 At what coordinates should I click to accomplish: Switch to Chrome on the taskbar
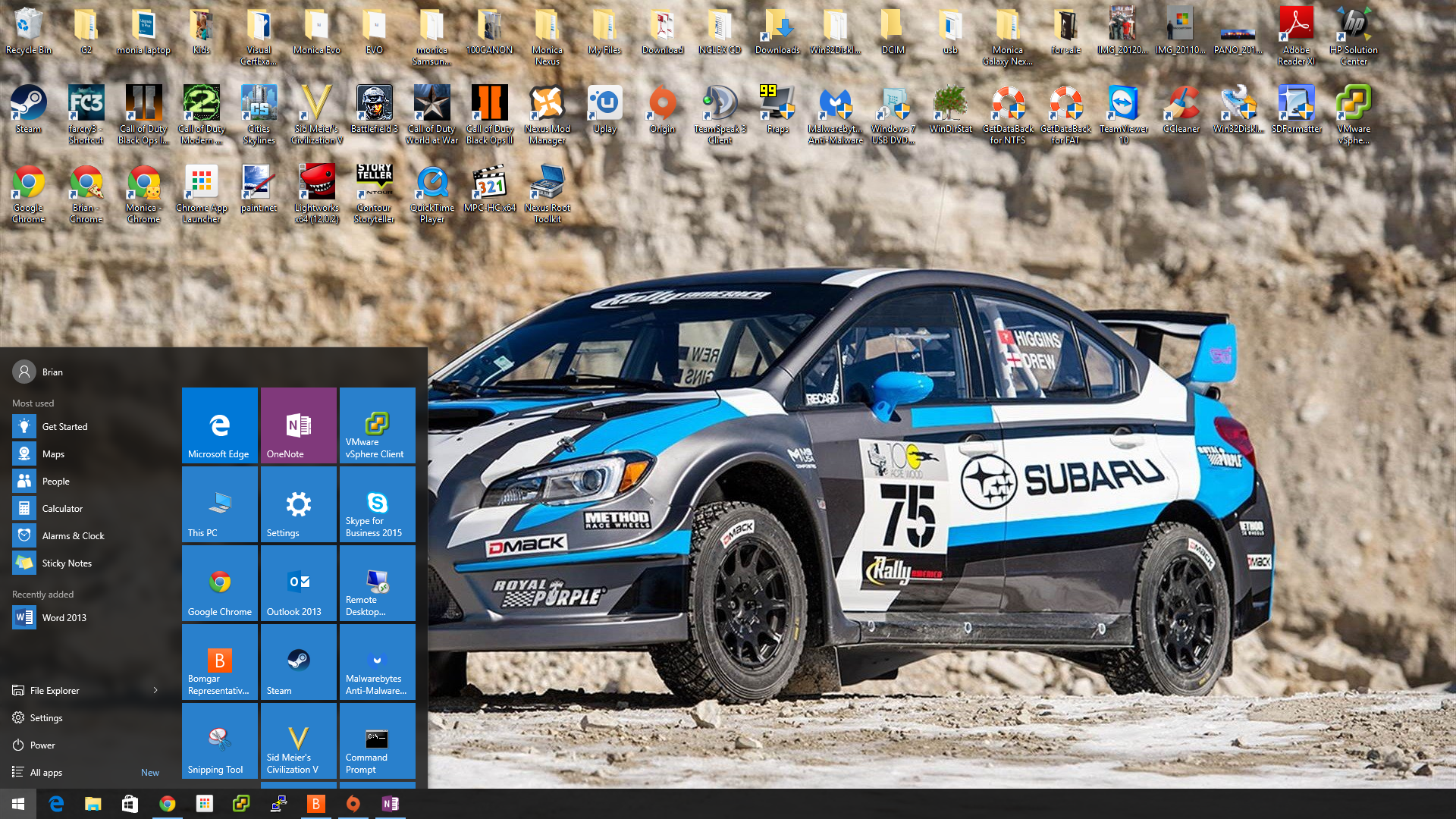(168, 804)
